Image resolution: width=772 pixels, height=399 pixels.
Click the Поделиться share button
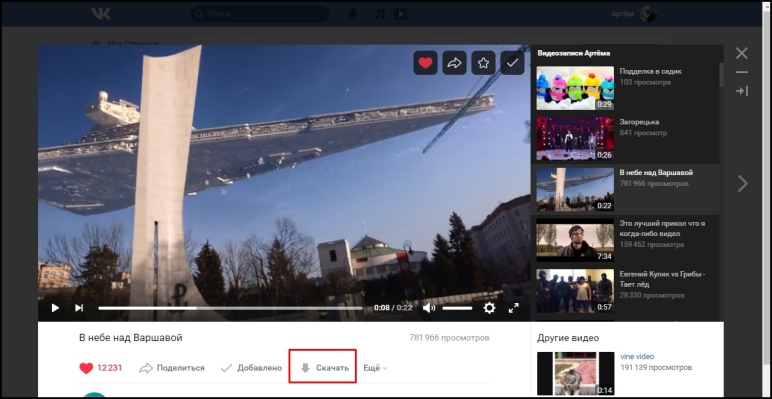pos(172,368)
